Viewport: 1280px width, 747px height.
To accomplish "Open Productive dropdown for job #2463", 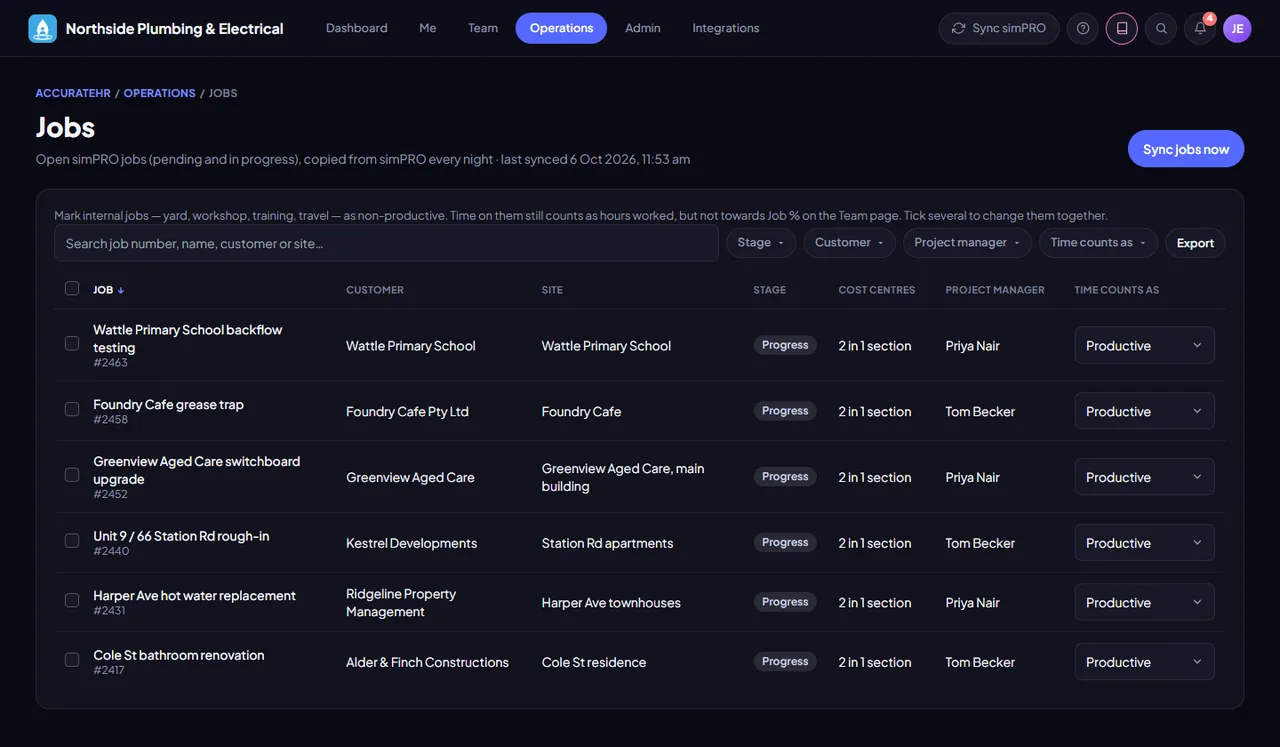I will click(x=1144, y=346).
